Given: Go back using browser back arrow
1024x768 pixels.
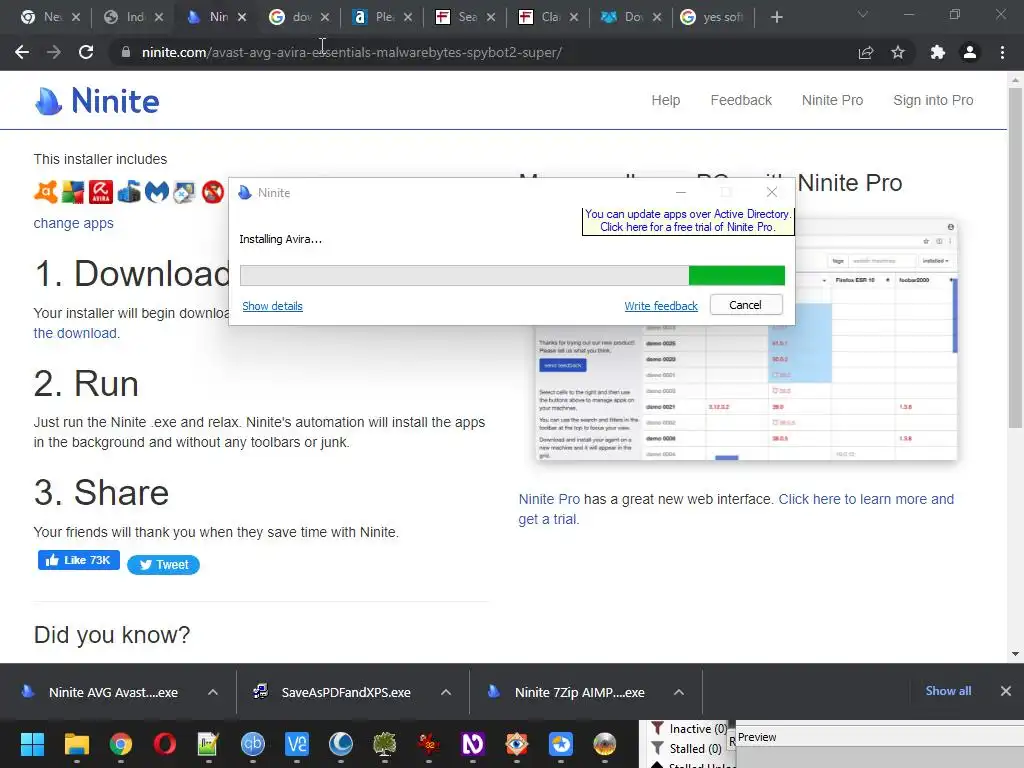Looking at the screenshot, I should tap(22, 52).
